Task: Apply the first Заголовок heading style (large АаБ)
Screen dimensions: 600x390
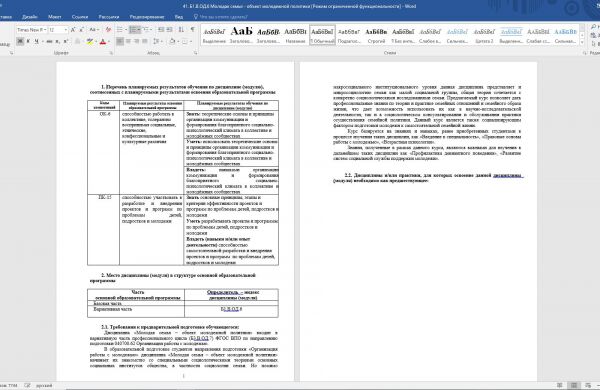Action: point(241,35)
